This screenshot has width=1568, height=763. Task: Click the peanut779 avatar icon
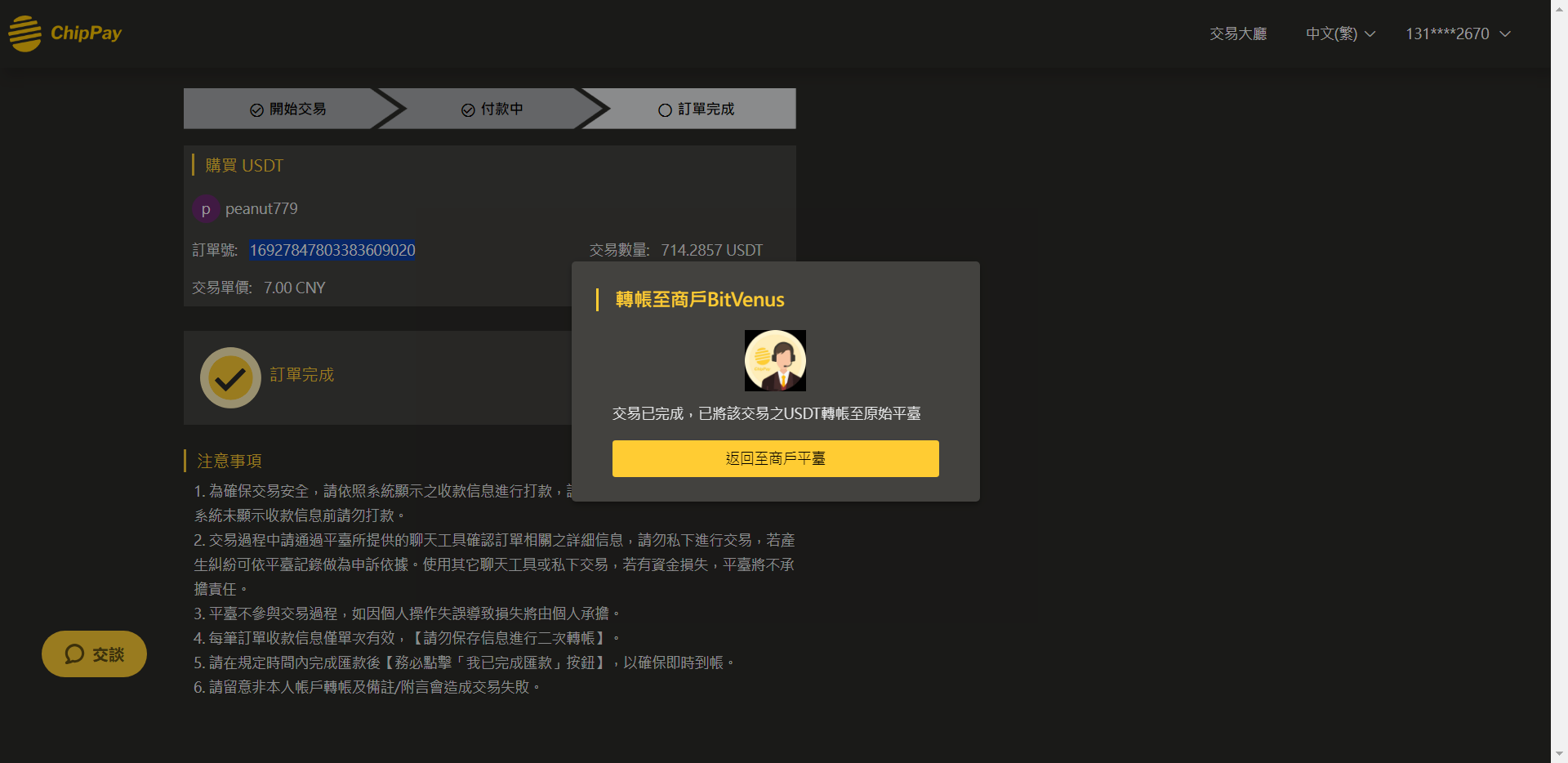(206, 209)
